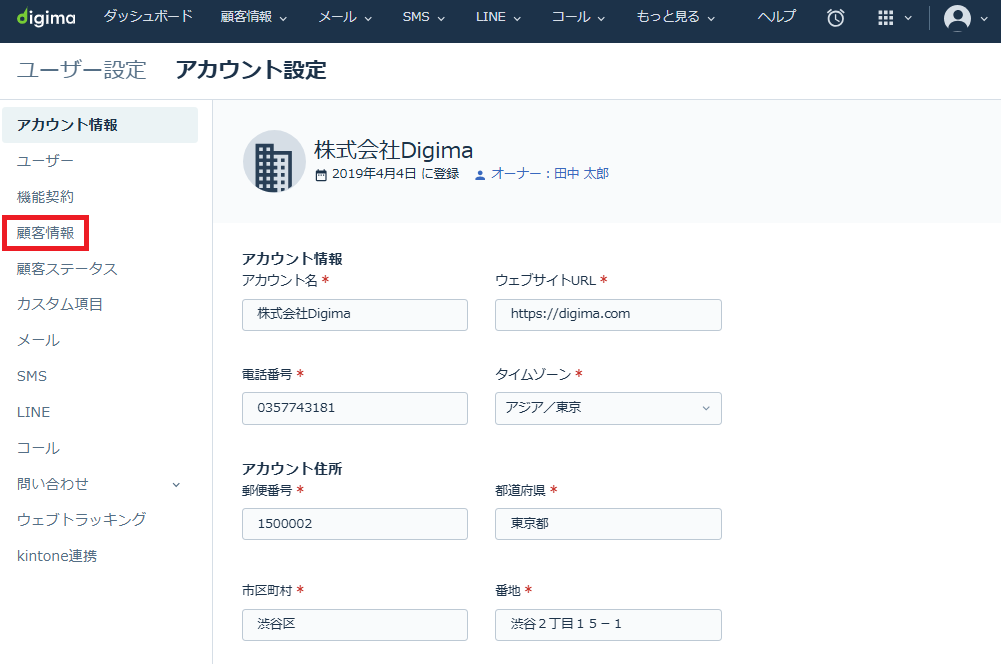Expand the 顧客情報 top menu
This screenshot has width=1001, height=664.
tap(253, 17)
